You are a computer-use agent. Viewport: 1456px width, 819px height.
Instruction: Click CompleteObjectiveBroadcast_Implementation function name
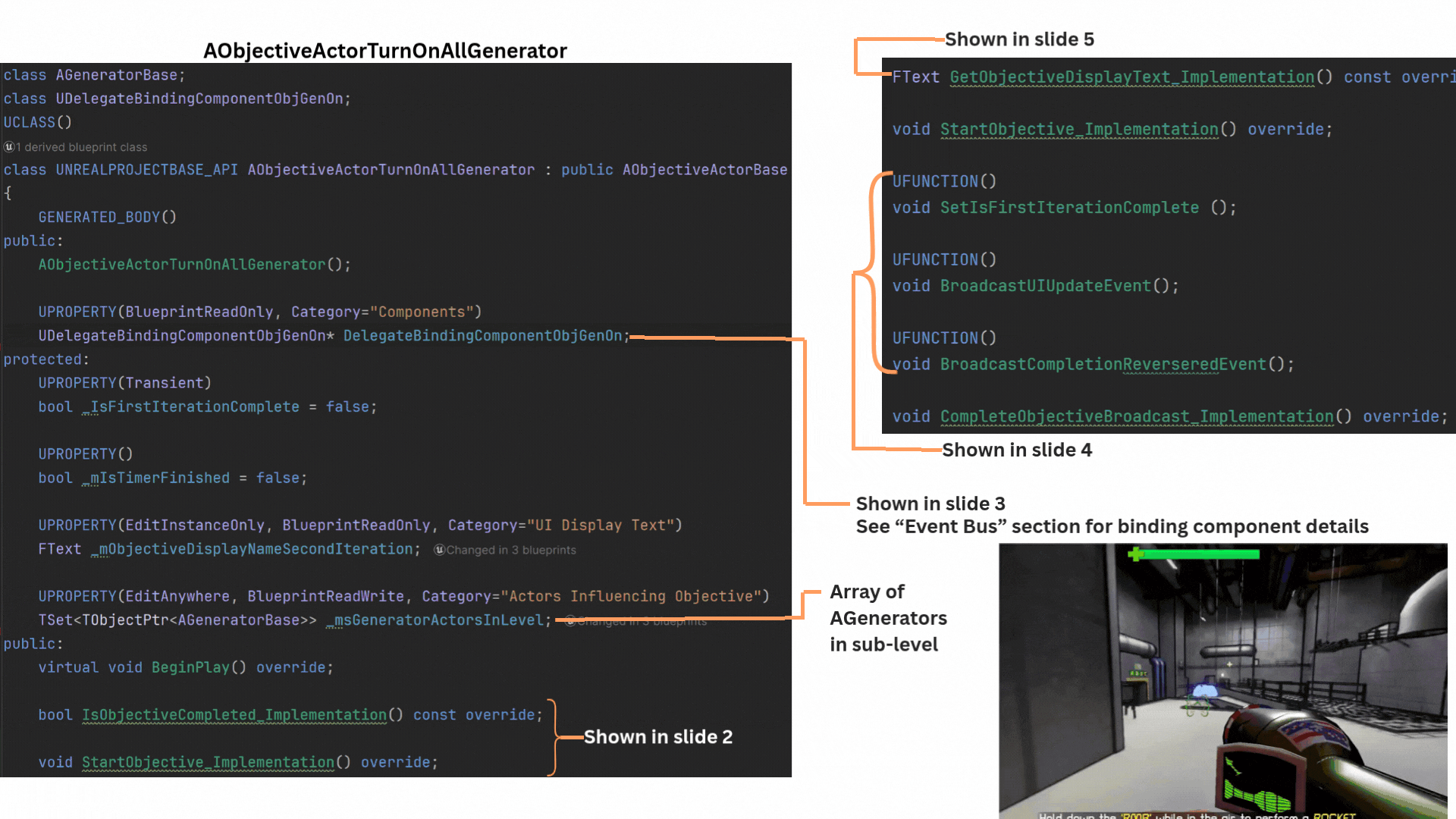[x=1136, y=416]
